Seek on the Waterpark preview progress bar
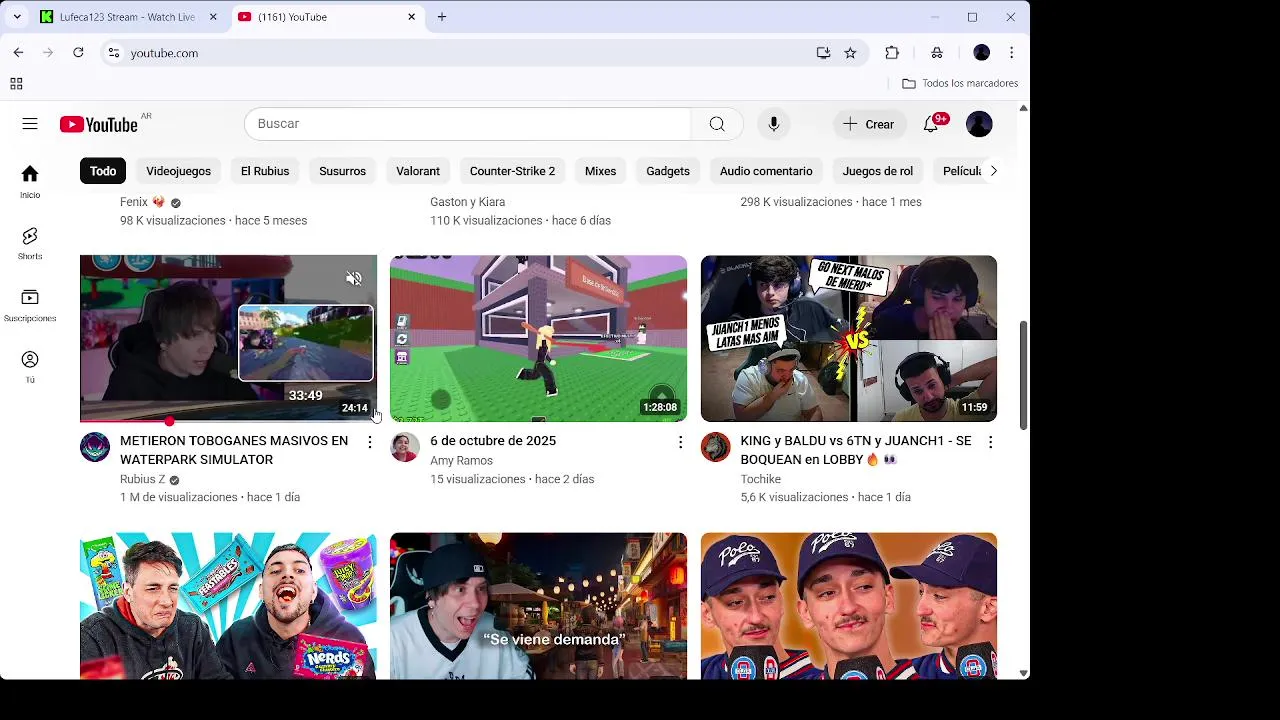 tap(228, 421)
